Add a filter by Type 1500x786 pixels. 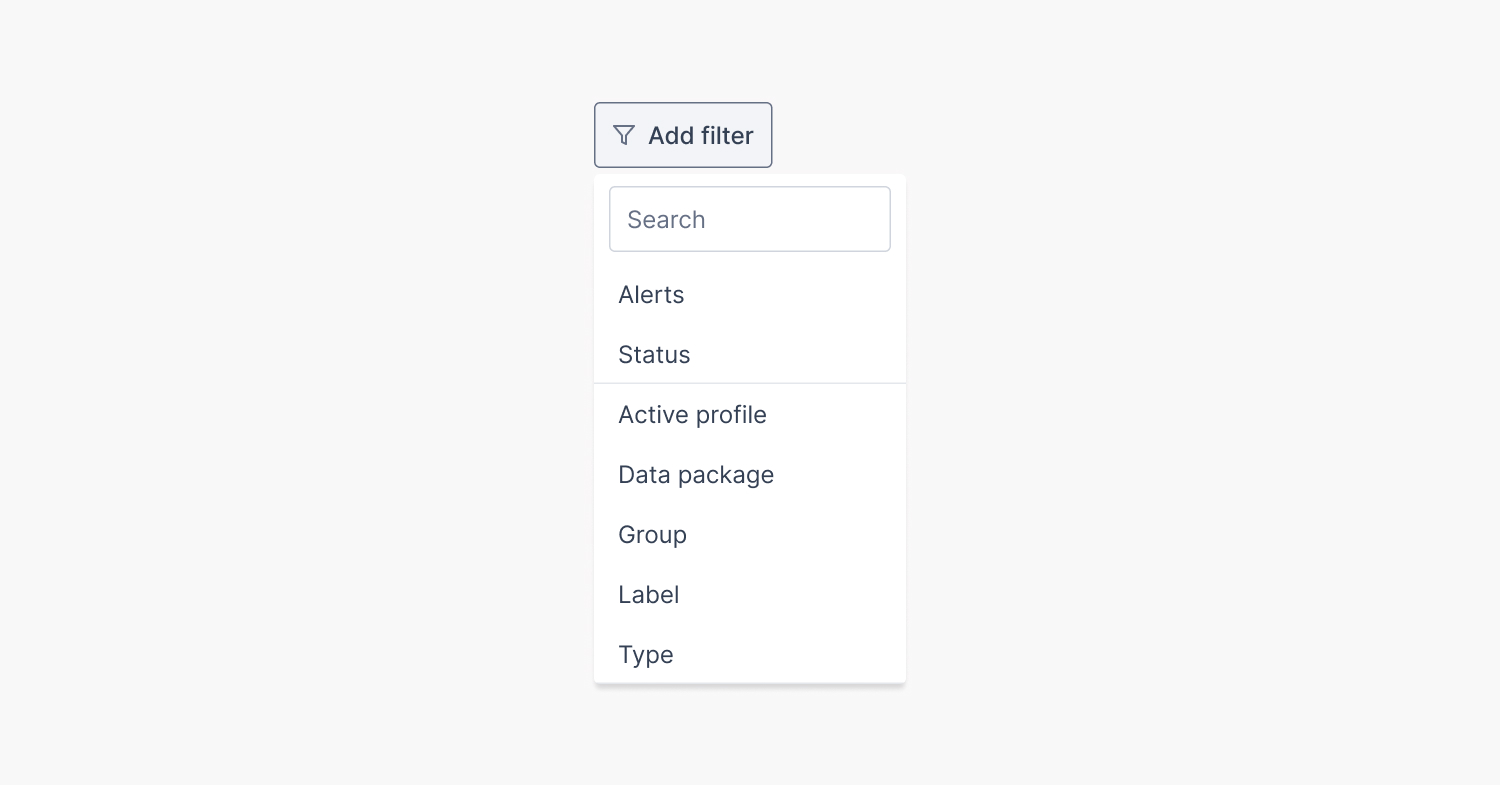645,655
